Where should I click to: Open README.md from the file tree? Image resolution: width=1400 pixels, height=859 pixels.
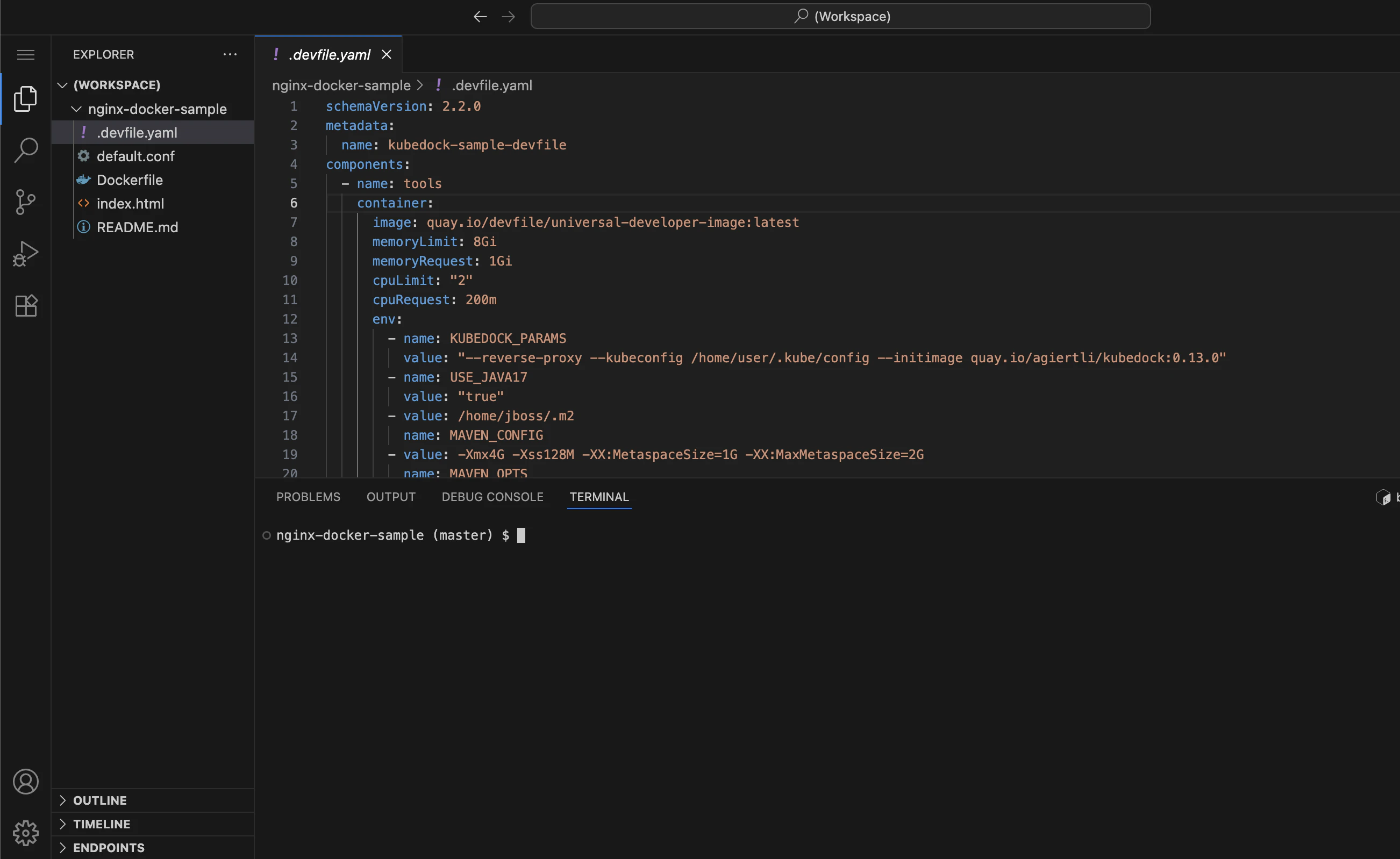coord(137,227)
